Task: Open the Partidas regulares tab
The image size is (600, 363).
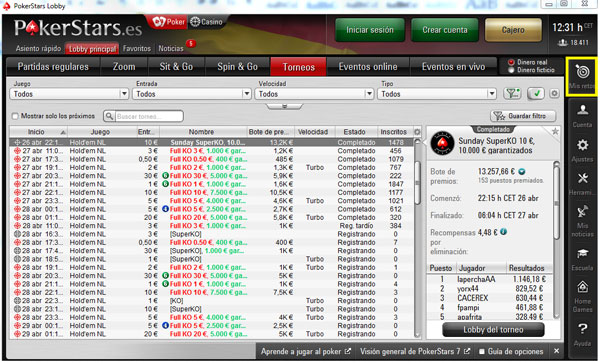Action: 53,67
